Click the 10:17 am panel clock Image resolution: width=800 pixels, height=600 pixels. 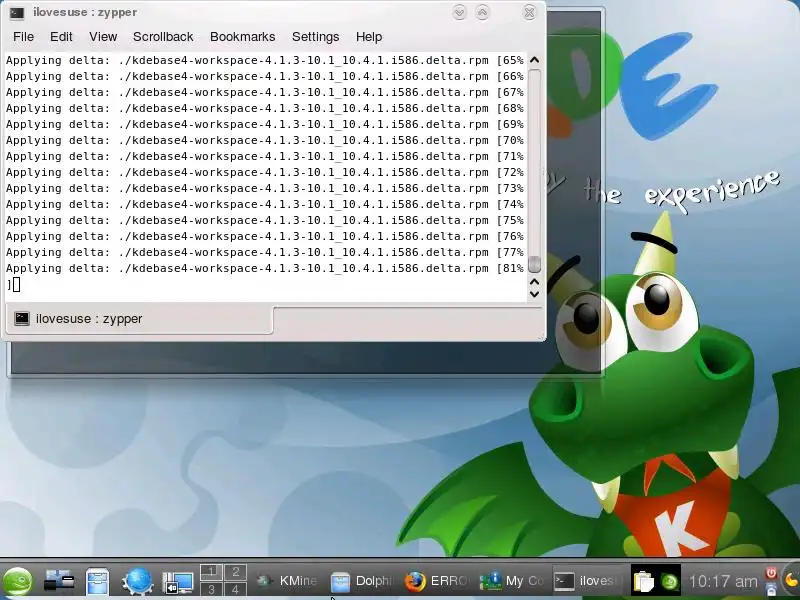[x=723, y=581]
